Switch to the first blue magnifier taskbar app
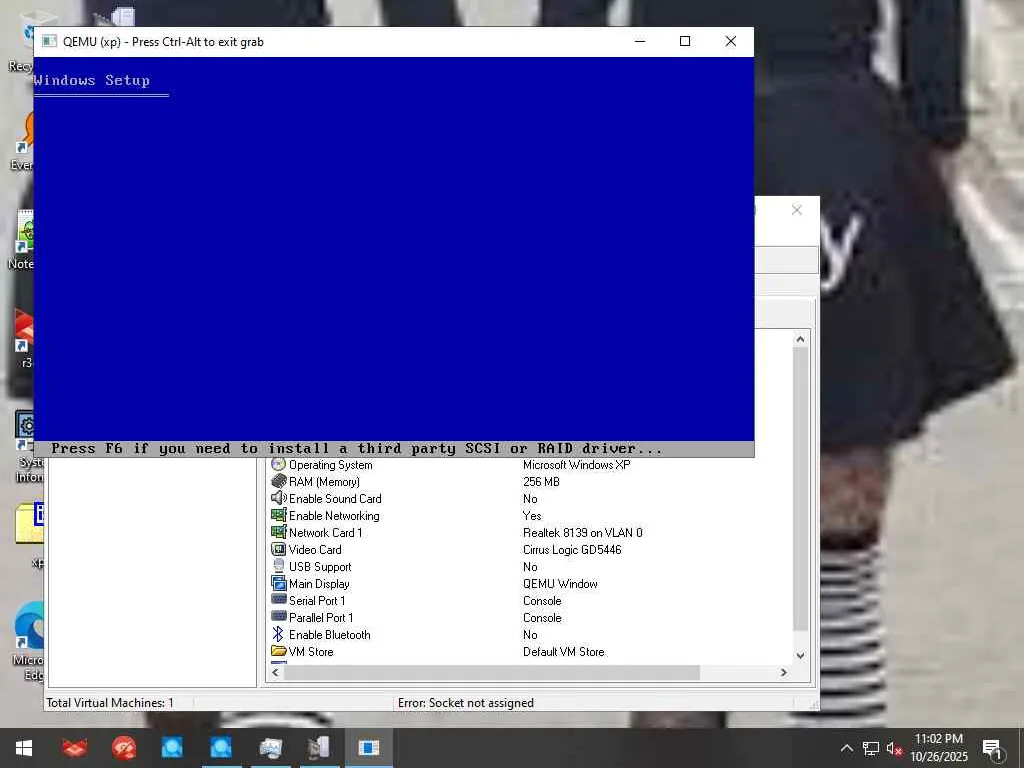 point(172,748)
